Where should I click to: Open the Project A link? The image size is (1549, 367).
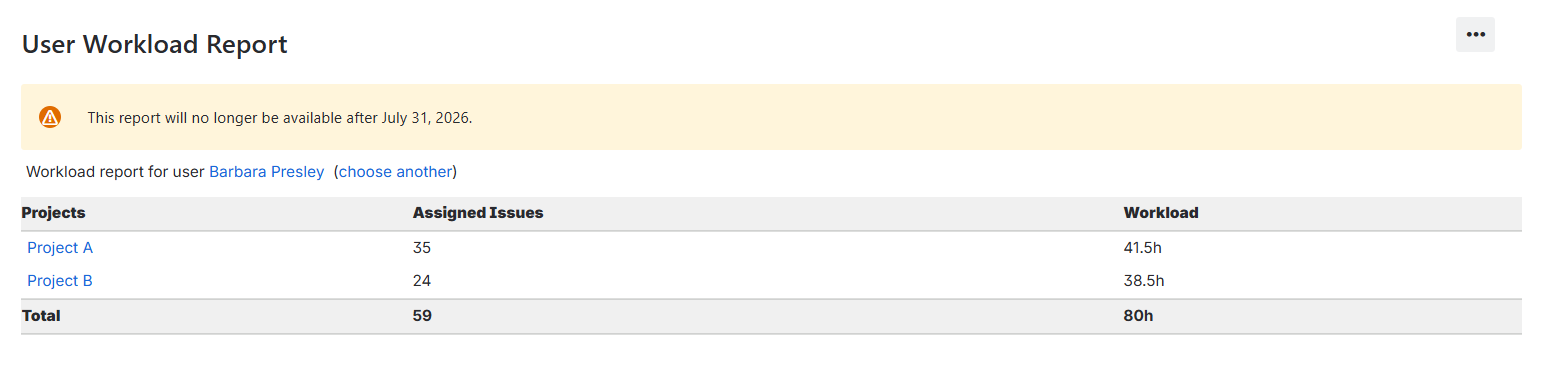60,248
